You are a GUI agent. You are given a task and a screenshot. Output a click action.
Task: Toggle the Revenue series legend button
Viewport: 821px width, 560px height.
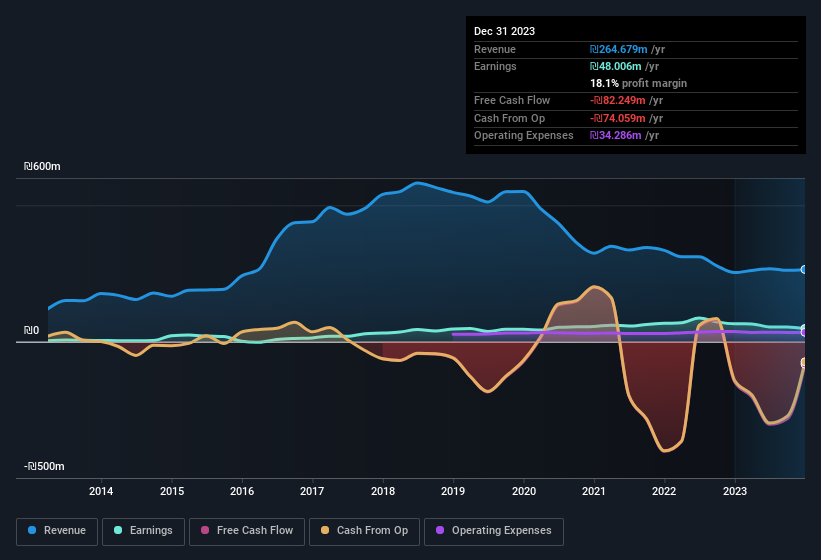[57, 531]
